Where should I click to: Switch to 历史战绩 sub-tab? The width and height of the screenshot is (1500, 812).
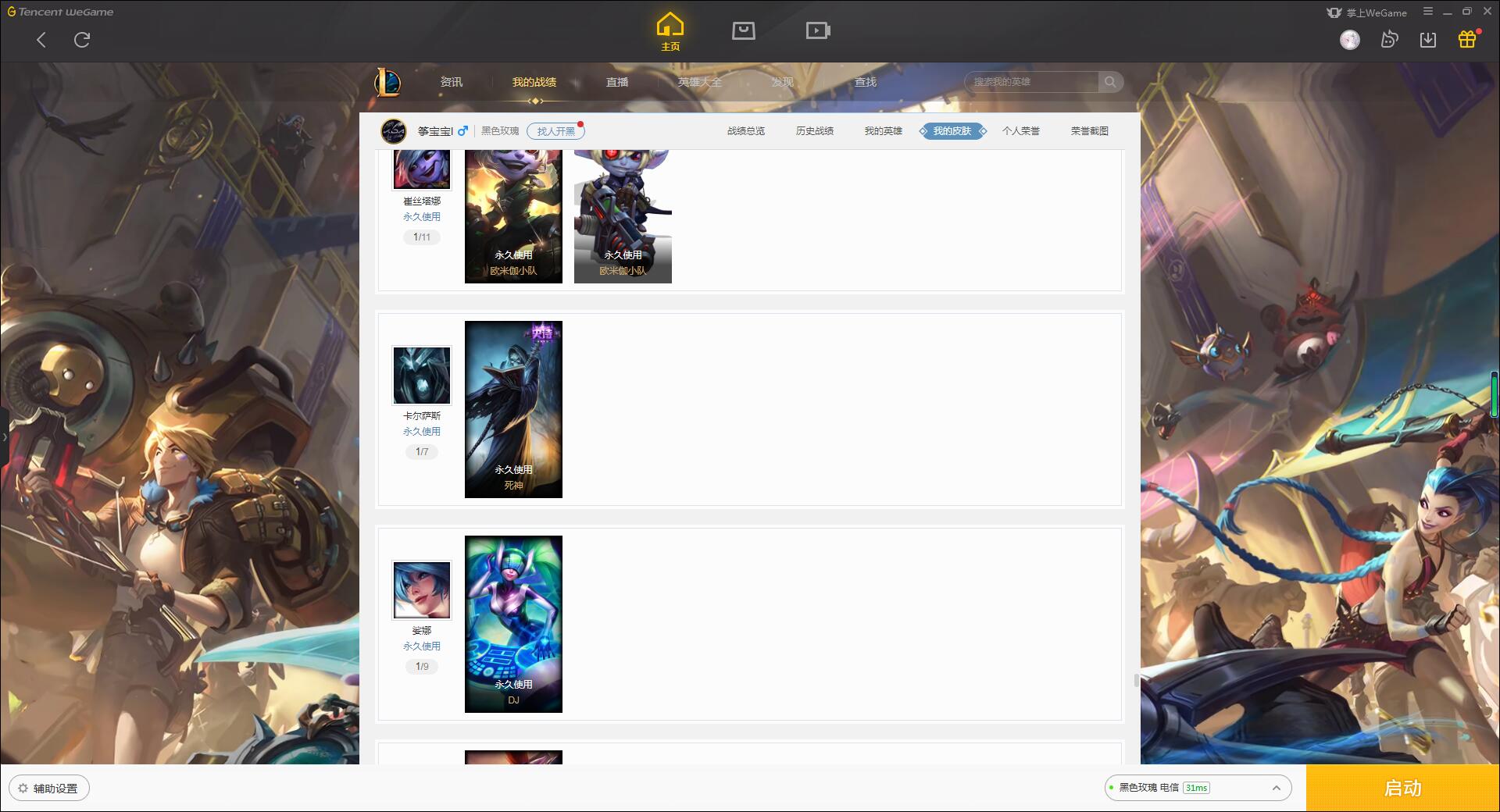[x=815, y=131]
